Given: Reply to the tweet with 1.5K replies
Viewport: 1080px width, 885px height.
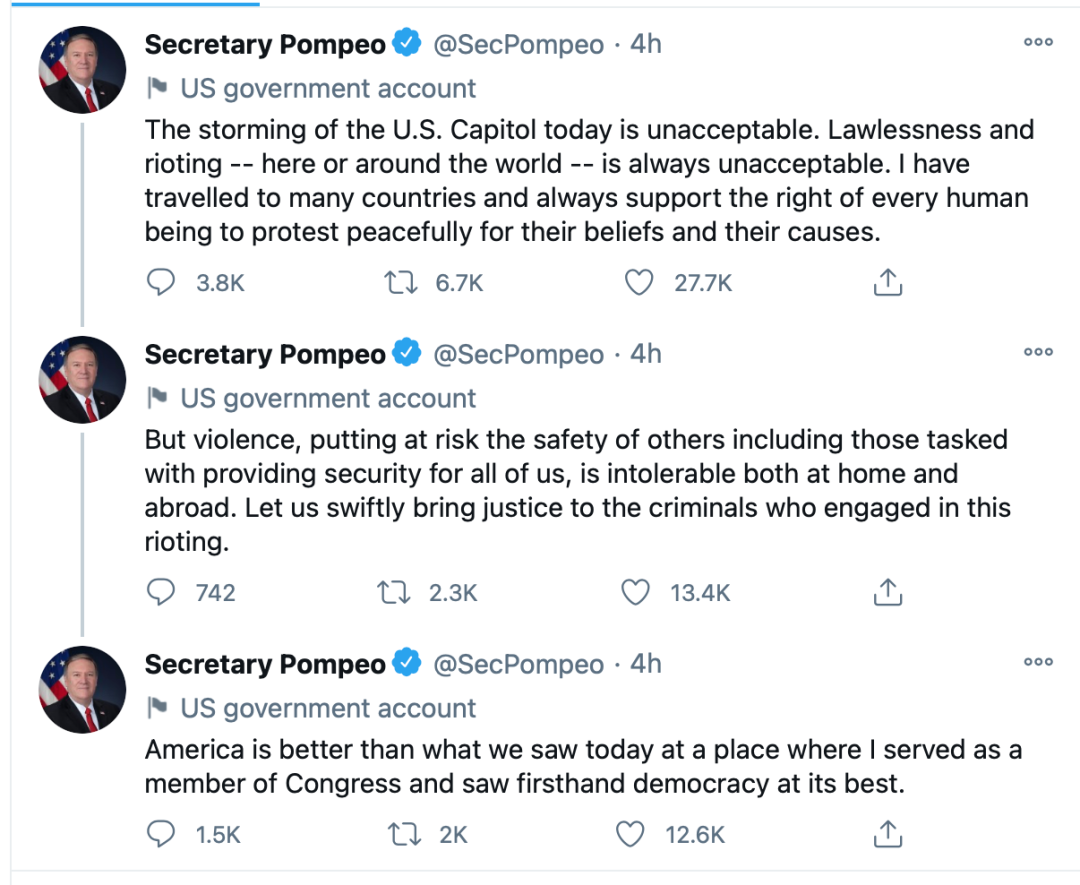Looking at the screenshot, I should tap(161, 834).
